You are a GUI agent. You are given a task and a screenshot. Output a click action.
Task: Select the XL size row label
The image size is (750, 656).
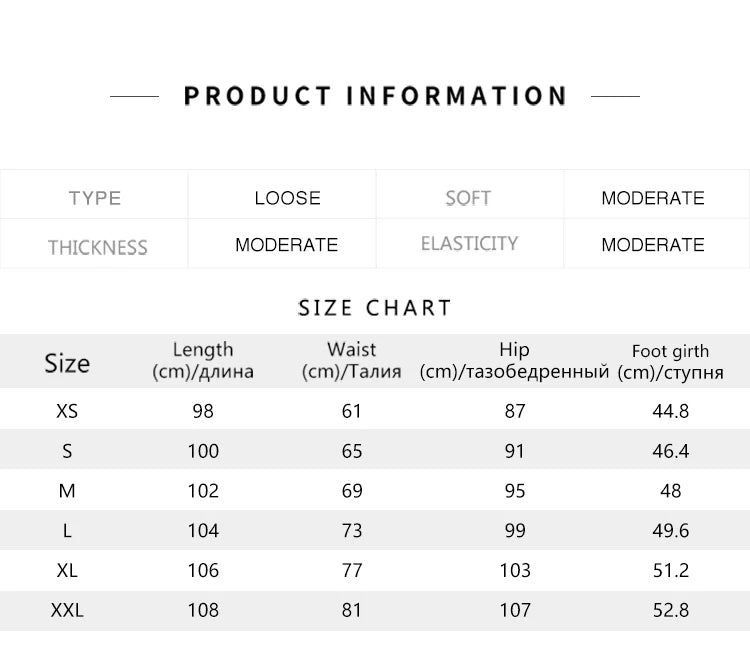[67, 570]
